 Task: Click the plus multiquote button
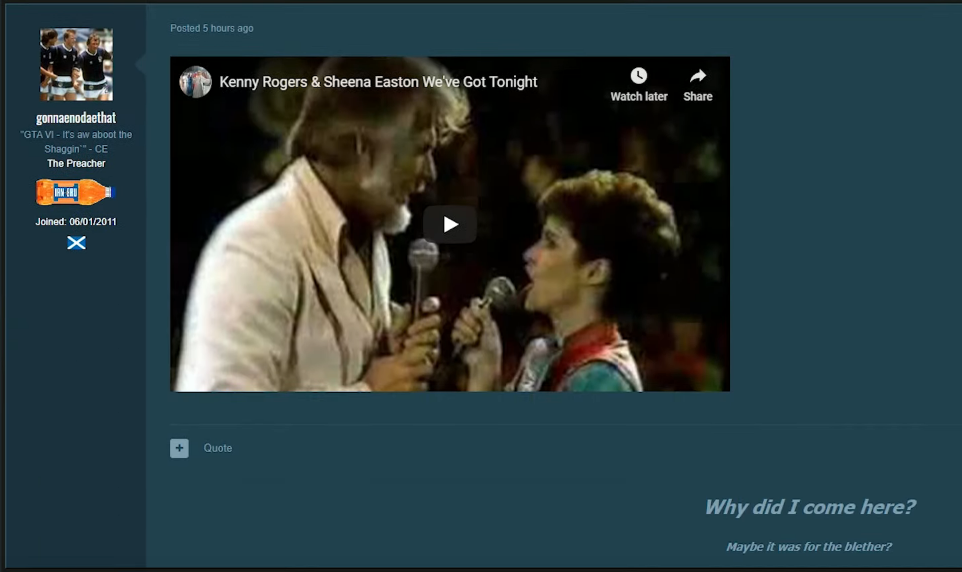pos(179,448)
